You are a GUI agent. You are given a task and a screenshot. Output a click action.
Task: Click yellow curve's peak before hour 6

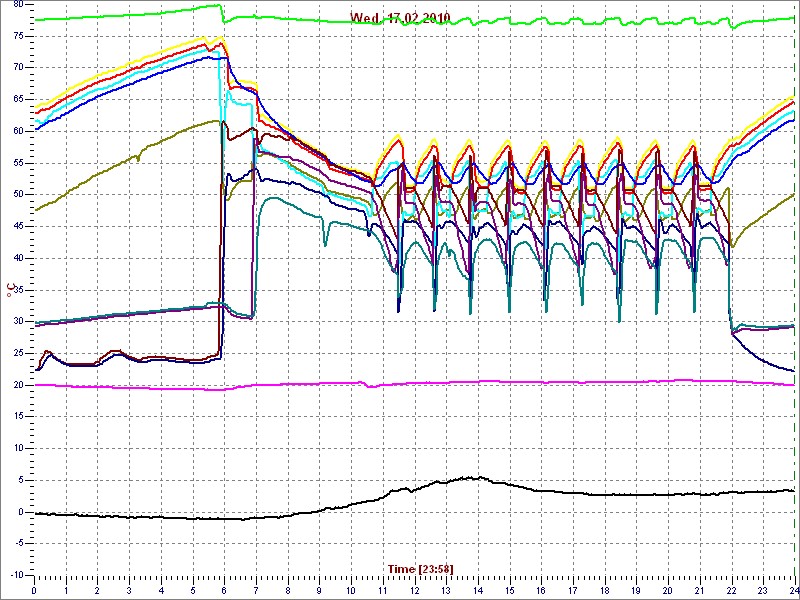205,38
